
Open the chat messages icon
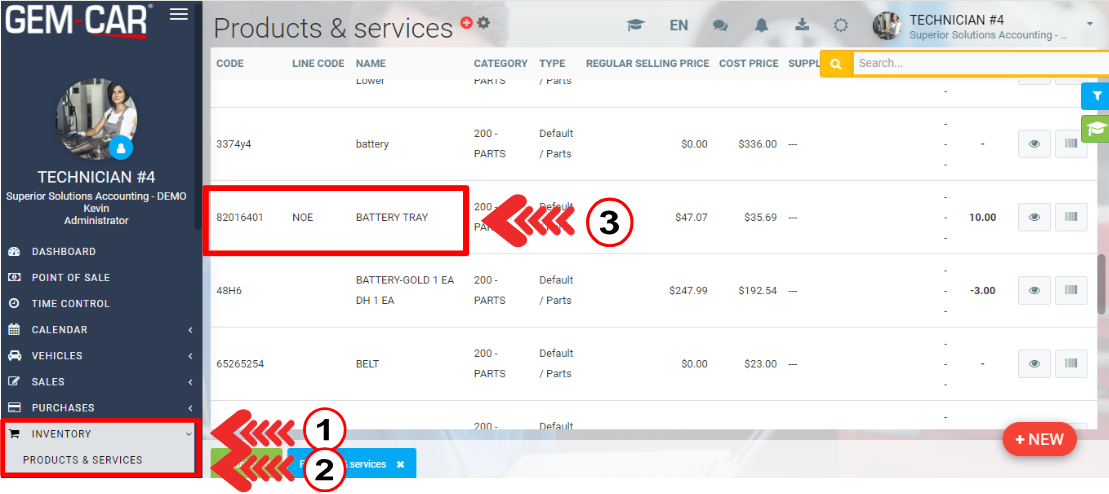(720, 26)
